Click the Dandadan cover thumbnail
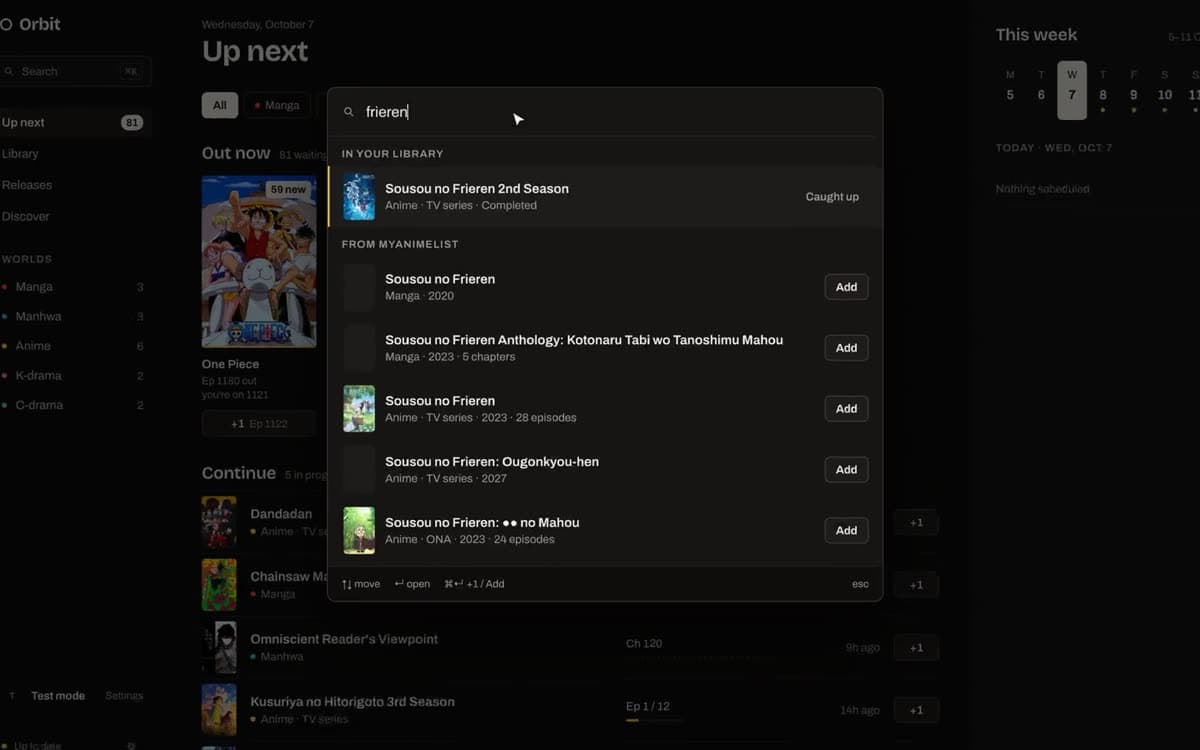Viewport: 1200px width, 750px height. [219, 522]
